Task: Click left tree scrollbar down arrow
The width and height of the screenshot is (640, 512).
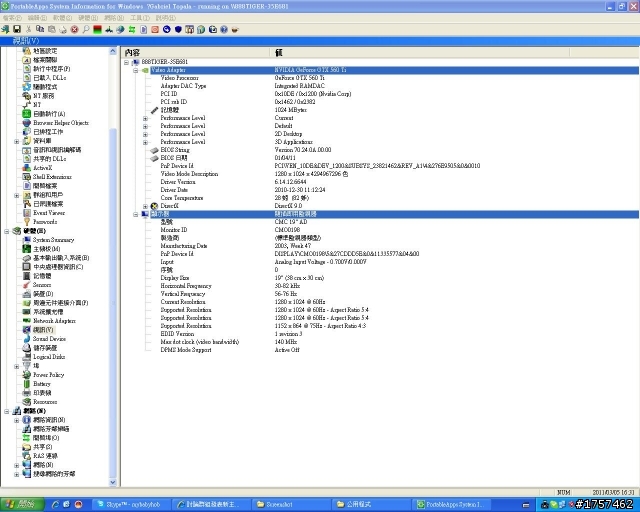Action: 113,482
